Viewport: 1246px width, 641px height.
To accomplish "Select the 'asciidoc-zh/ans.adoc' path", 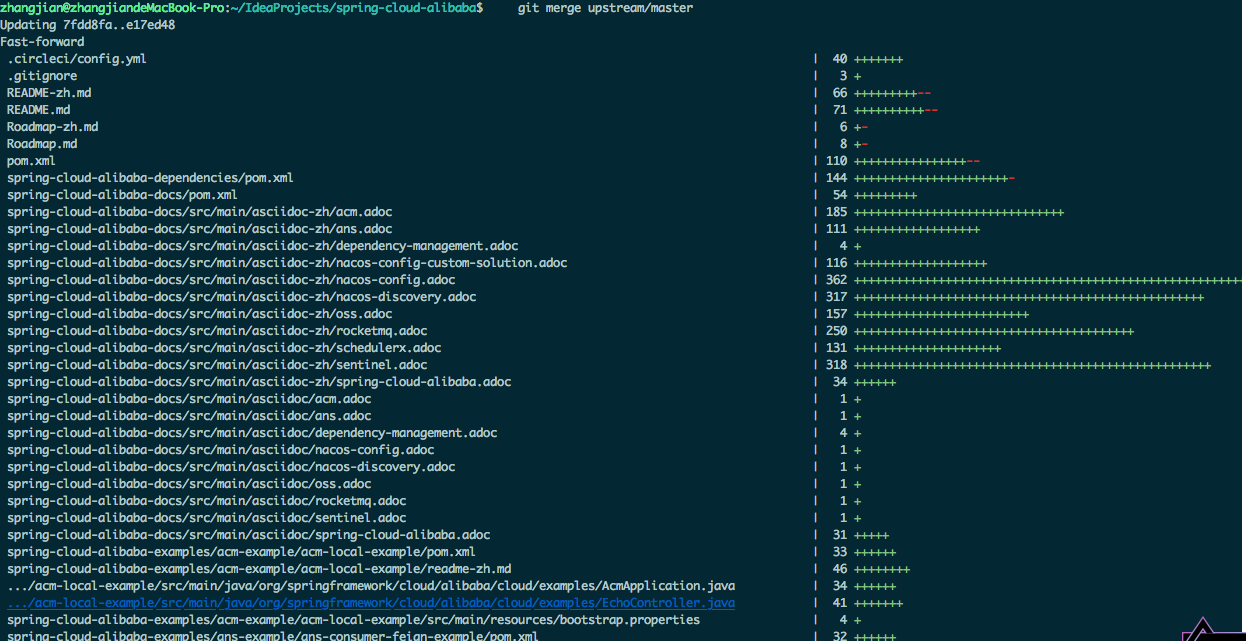I will [200, 229].
